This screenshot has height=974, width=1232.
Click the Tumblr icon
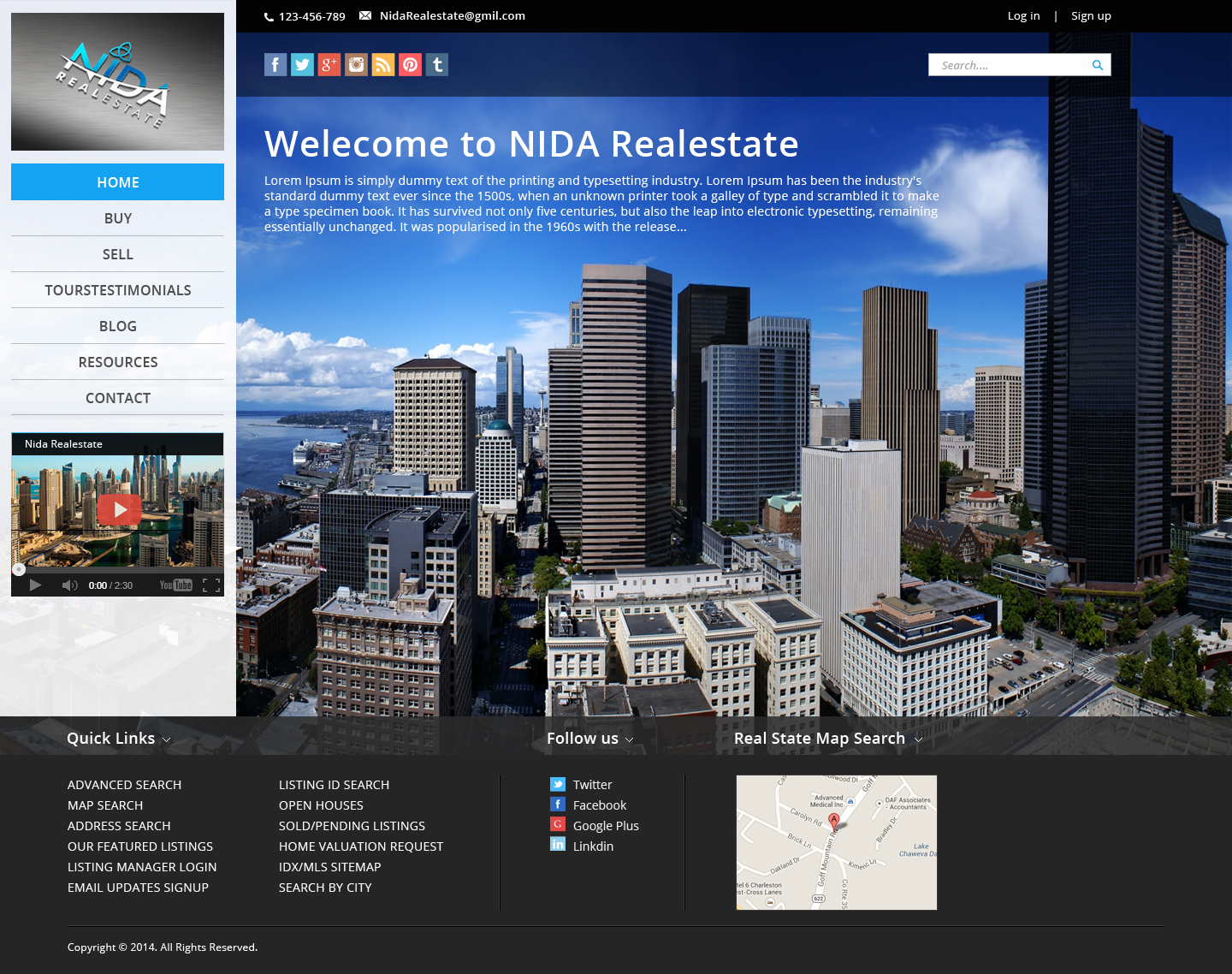click(x=437, y=65)
